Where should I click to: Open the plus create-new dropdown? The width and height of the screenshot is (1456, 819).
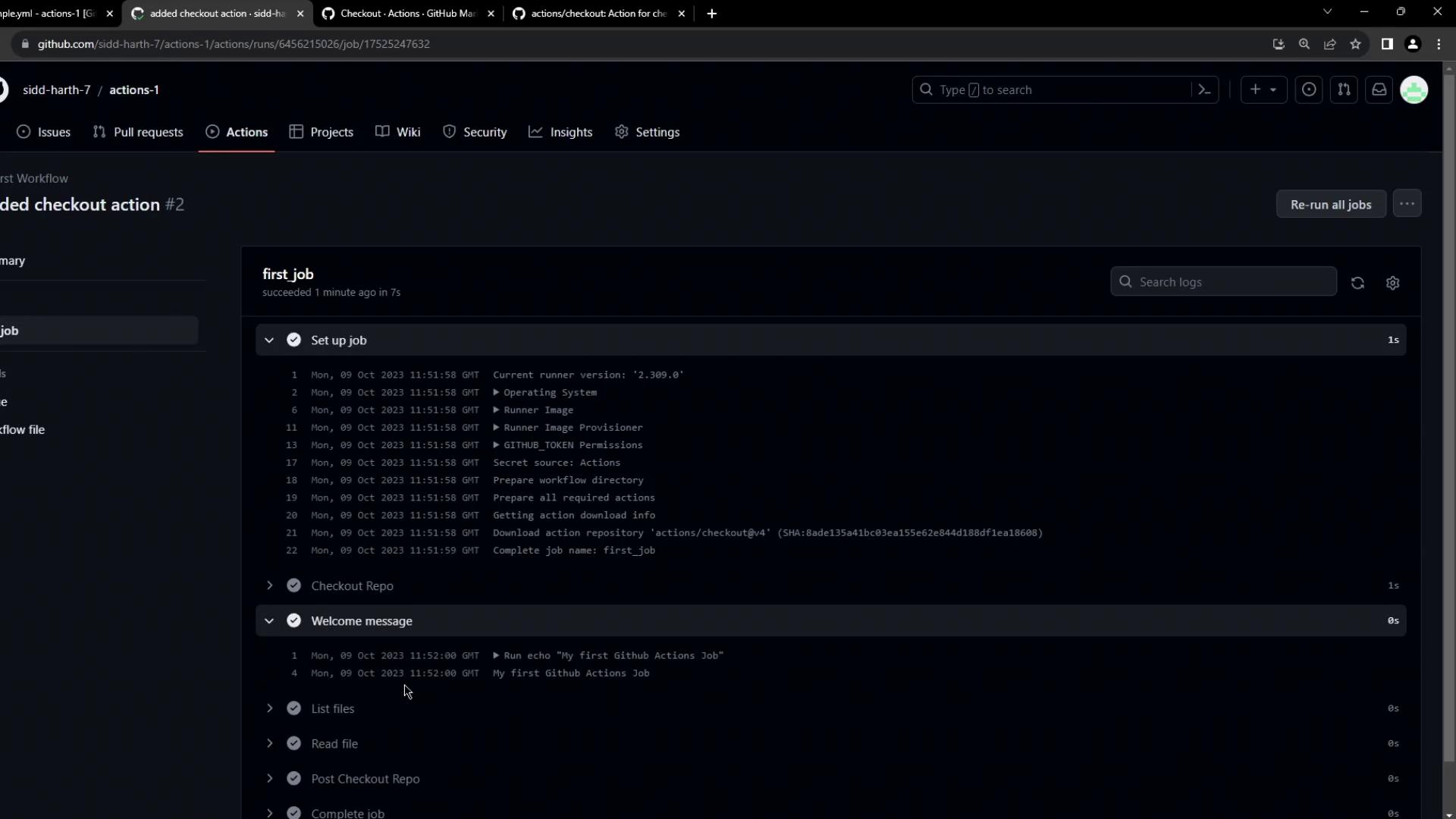coord(1263,89)
